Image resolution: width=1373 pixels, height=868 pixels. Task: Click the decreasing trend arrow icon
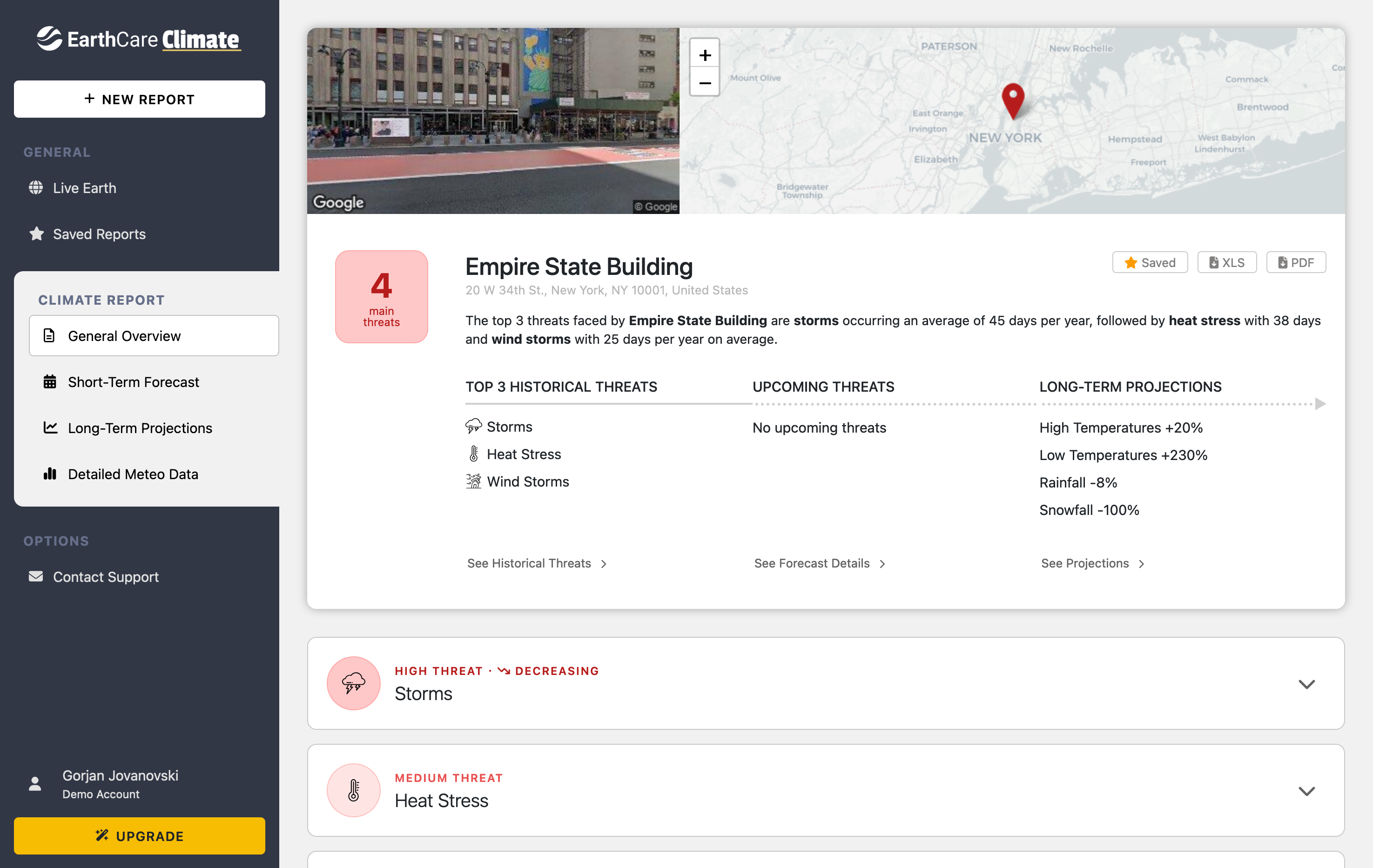point(504,671)
